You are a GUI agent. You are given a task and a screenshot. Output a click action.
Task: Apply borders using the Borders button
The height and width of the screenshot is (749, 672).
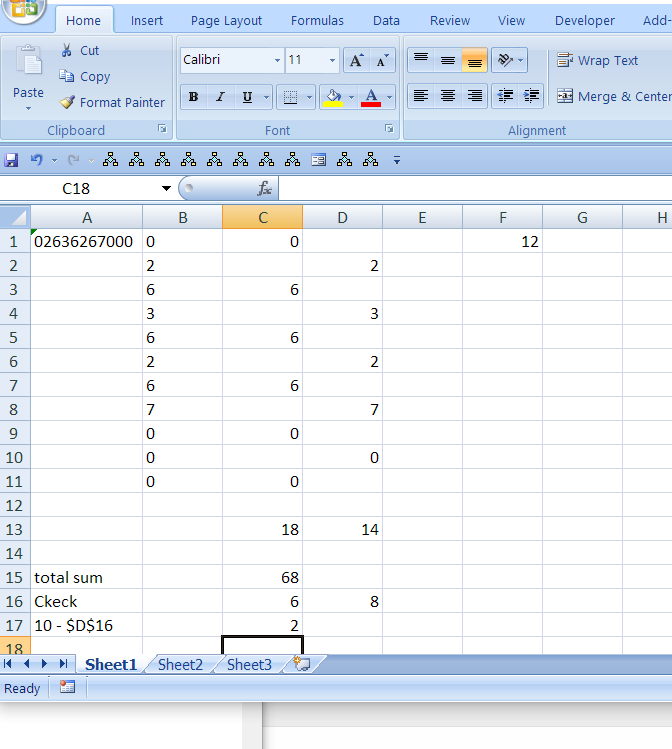[x=290, y=97]
